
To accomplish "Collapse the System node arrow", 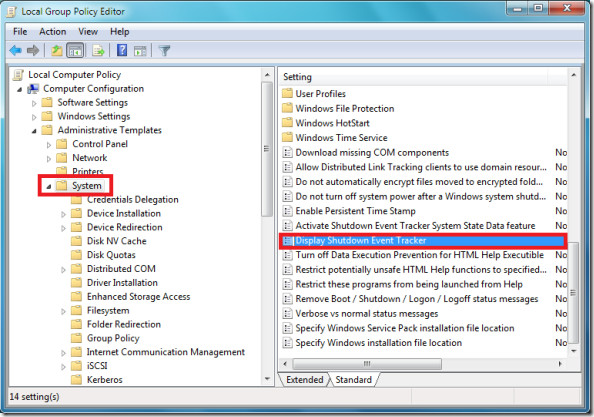I will pos(48,186).
